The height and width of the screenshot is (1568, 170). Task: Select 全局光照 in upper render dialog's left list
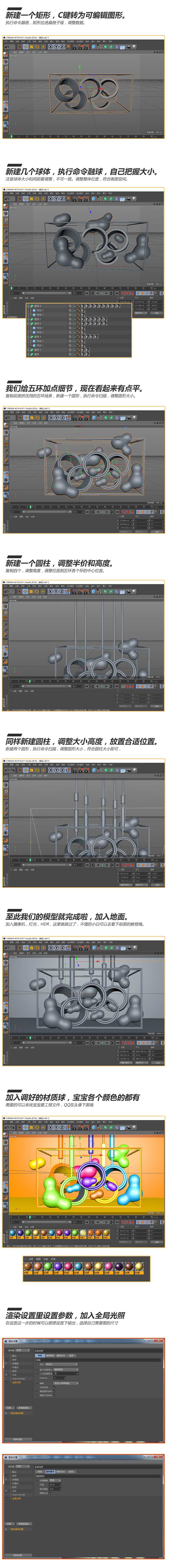coord(16,1382)
